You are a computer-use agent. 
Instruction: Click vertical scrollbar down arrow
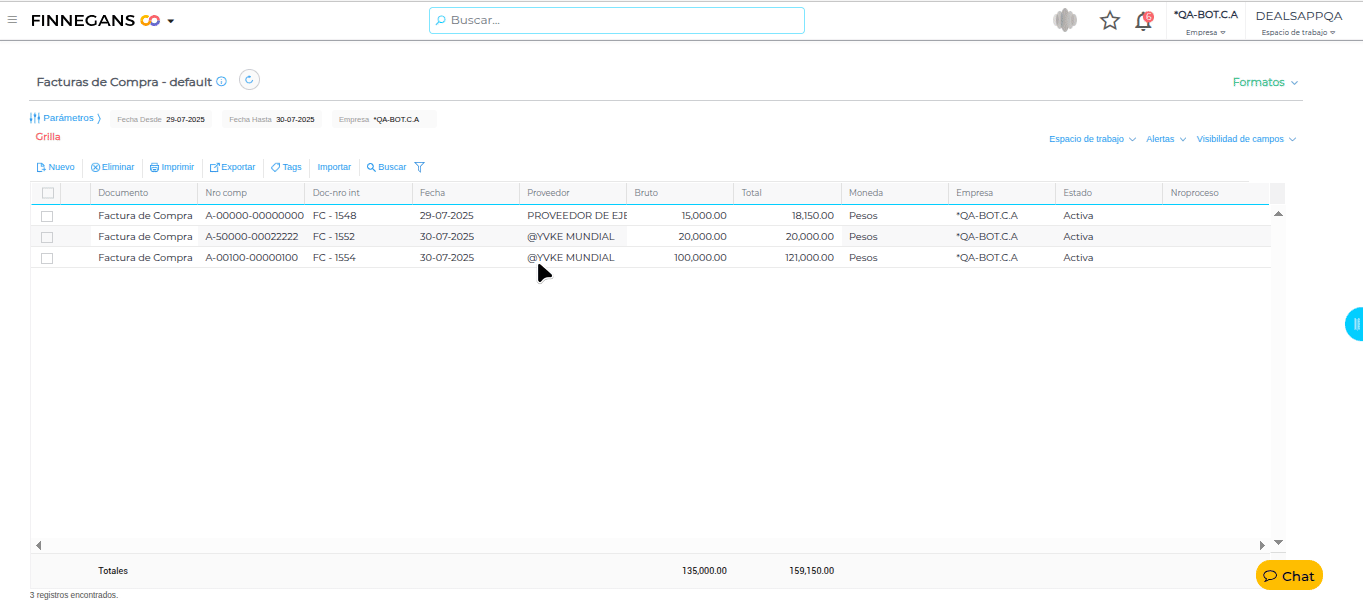coord(1278,542)
